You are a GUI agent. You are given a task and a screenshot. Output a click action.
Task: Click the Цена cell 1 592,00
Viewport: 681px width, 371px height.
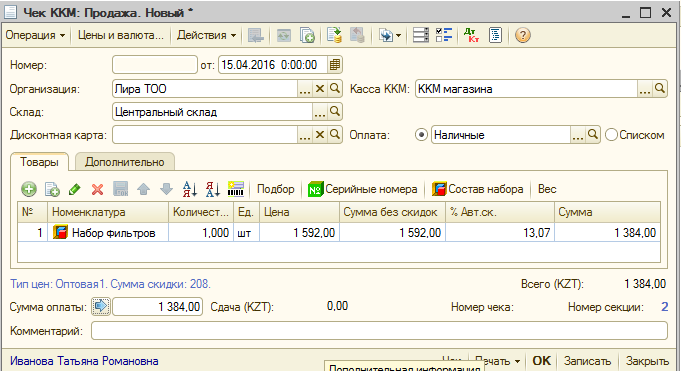click(299, 233)
